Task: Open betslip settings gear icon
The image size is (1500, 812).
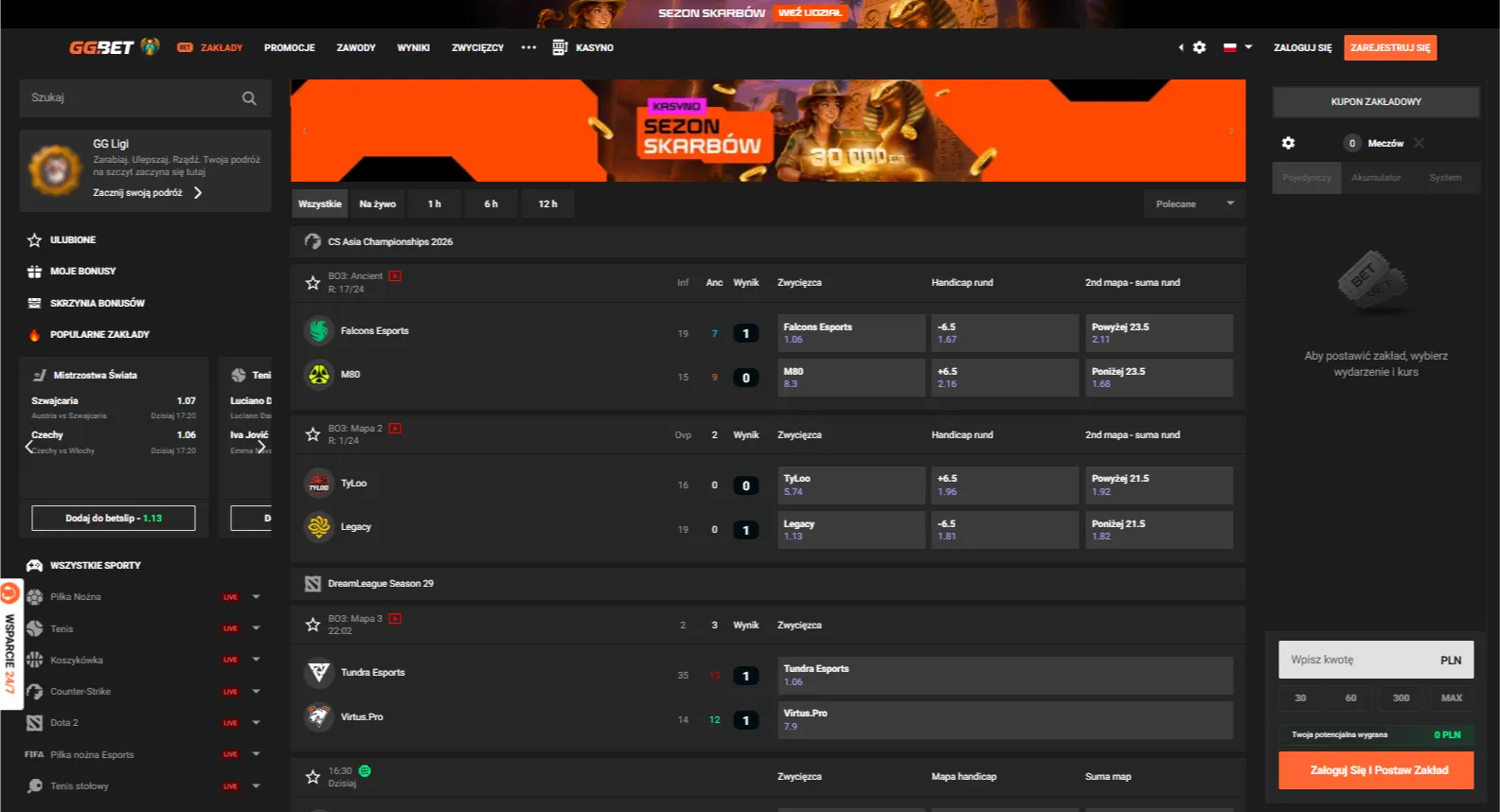Action: pyautogui.click(x=1288, y=143)
